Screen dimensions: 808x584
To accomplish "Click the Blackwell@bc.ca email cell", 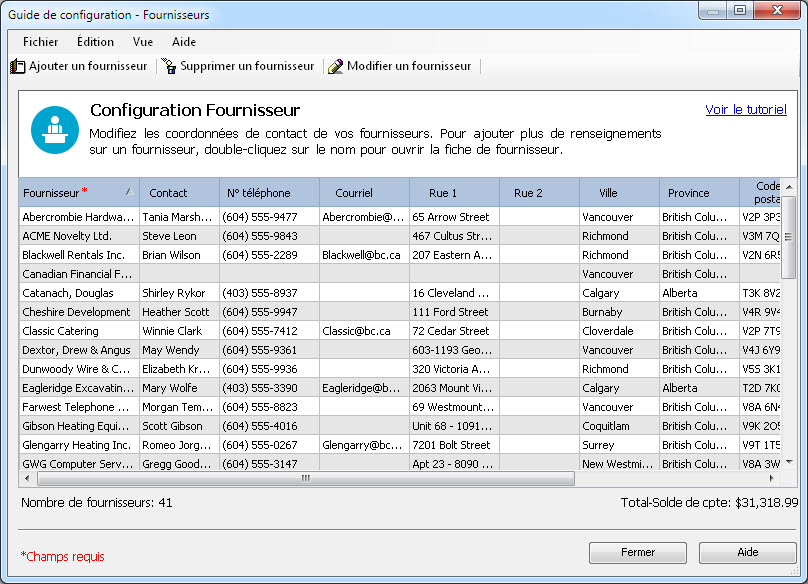I will click(x=361, y=255).
